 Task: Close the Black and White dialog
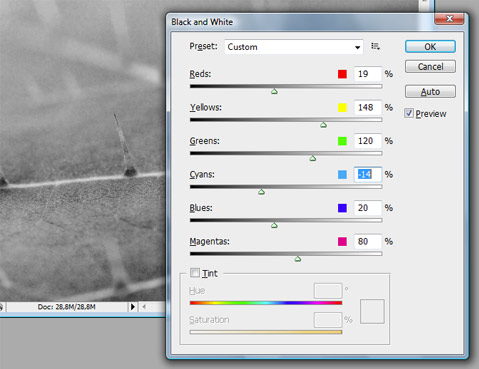449,19
